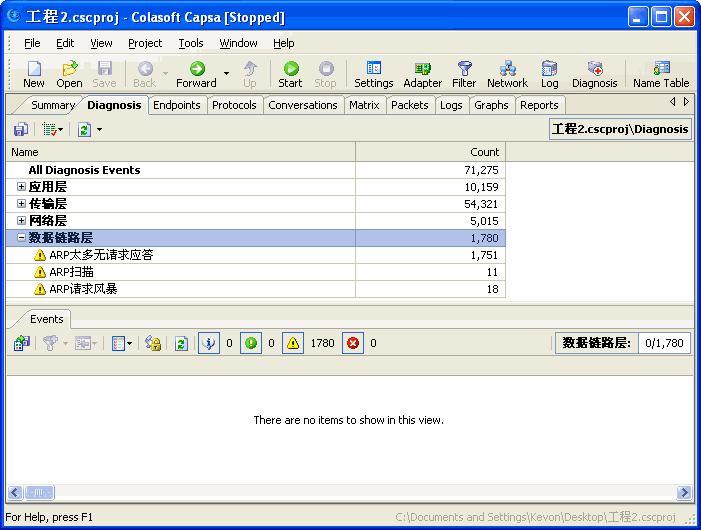Toggle the yellow warning events filter

[x=293, y=343]
